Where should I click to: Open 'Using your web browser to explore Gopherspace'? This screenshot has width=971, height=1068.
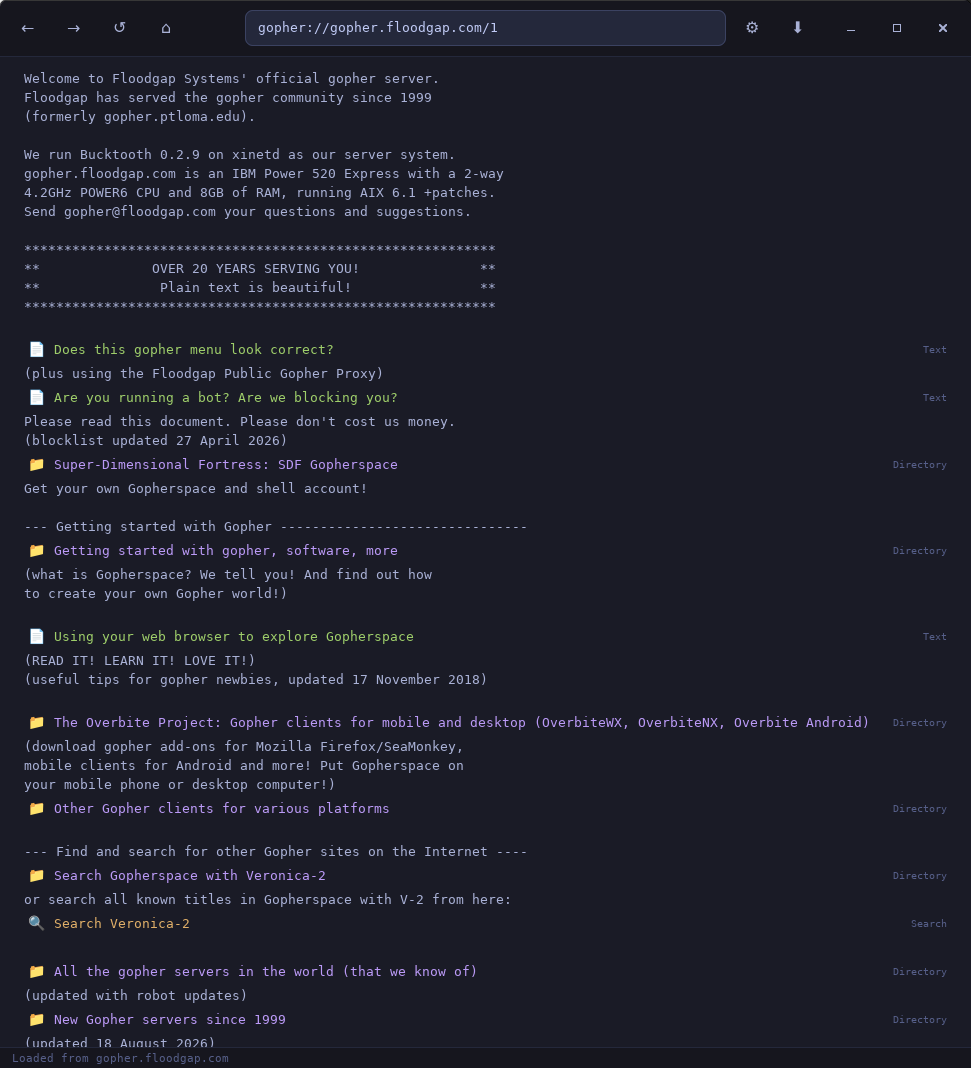pyautogui.click(x=234, y=636)
